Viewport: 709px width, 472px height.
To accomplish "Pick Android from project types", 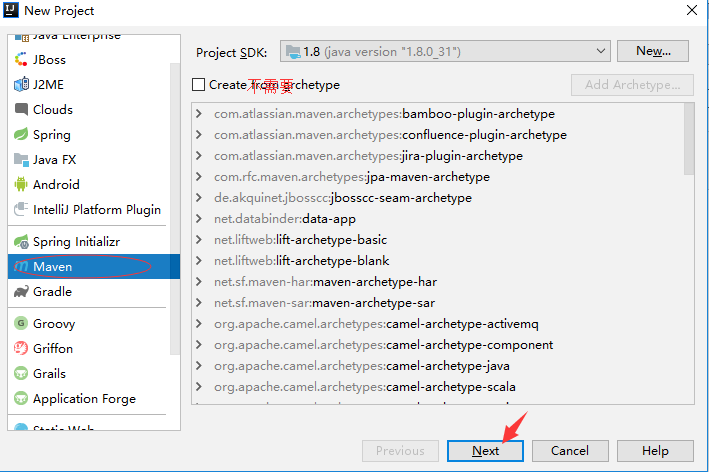I will pos(89,184).
